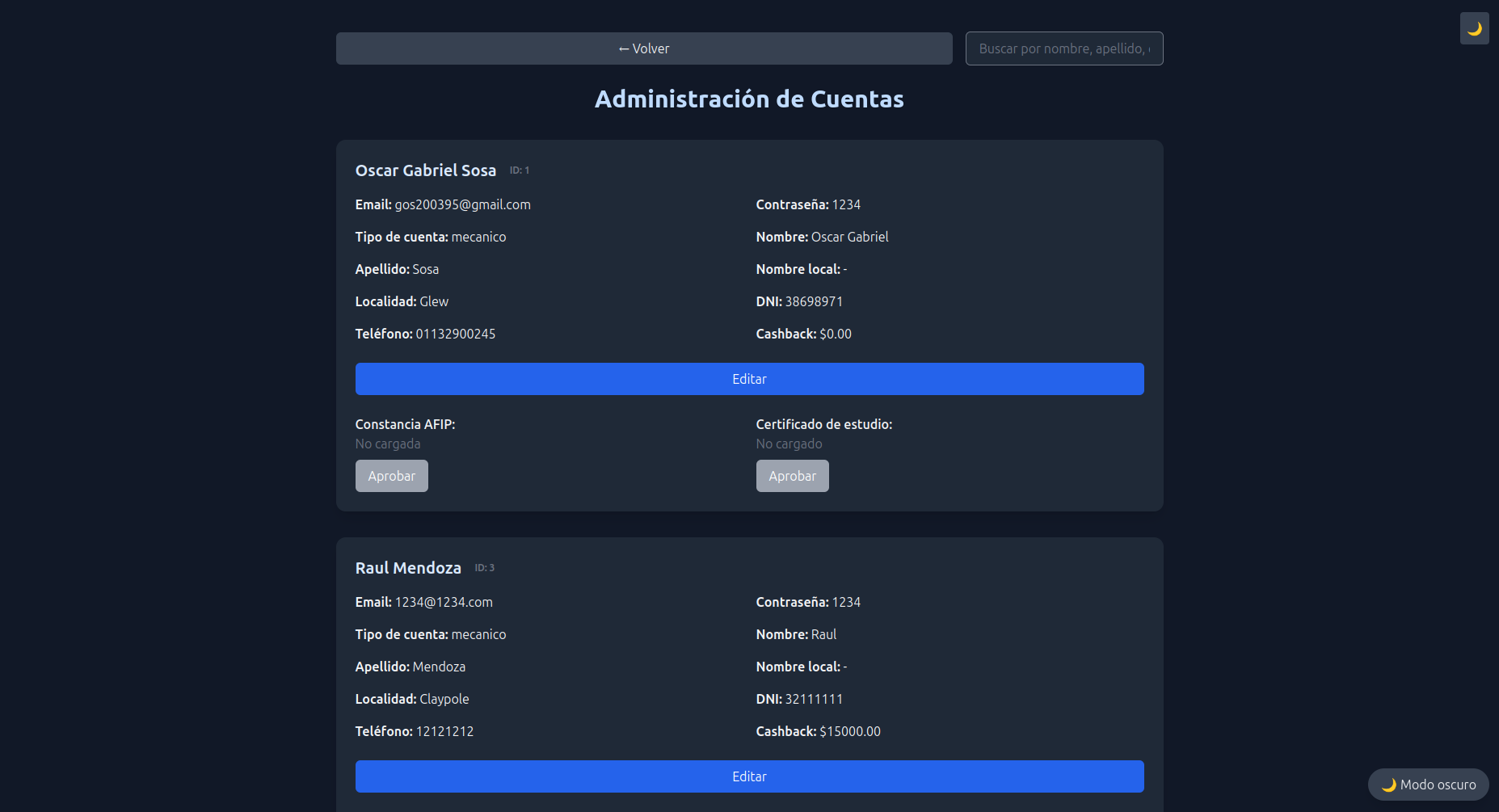Viewport: 1499px width, 812px height.
Task: Click the email gos200395@gmail.com
Action: [x=462, y=204]
